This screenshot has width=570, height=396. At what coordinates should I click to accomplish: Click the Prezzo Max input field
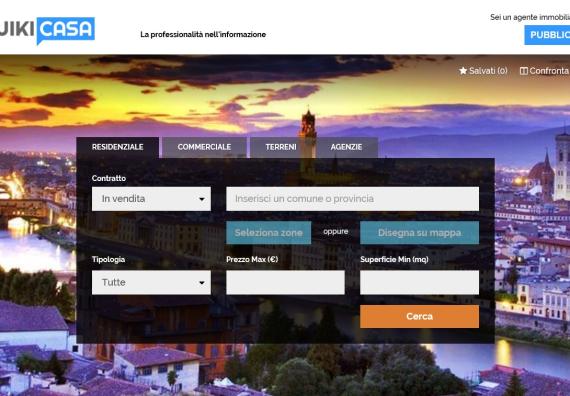click(285, 283)
